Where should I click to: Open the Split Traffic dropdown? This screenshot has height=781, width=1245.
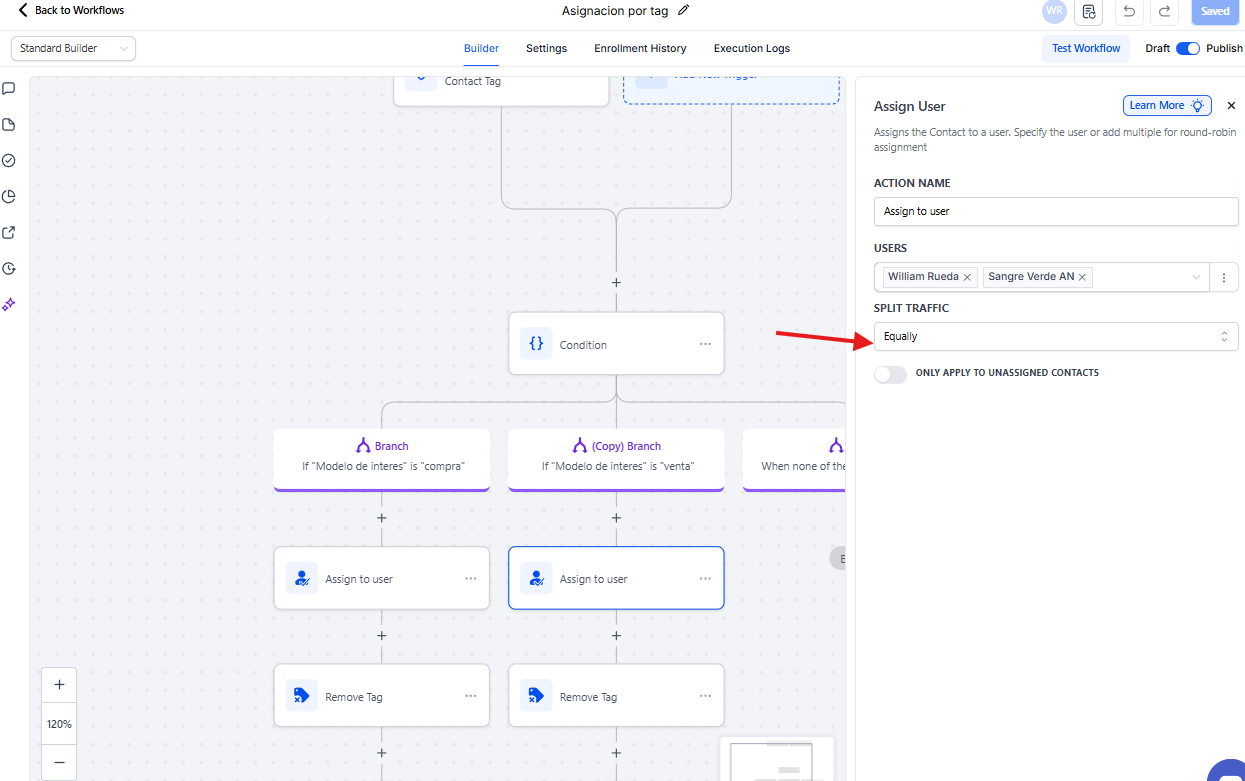point(1055,337)
